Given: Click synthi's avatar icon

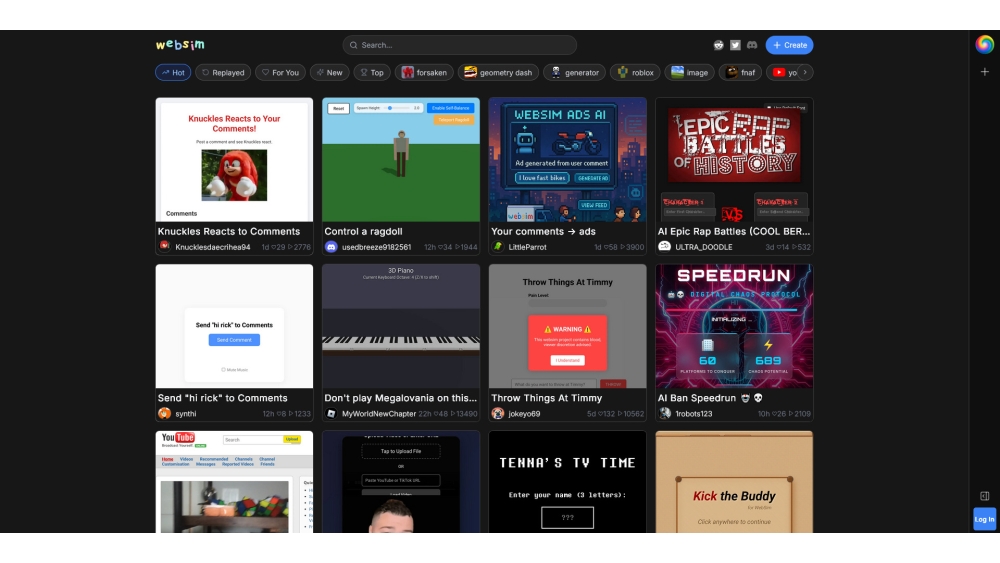Looking at the screenshot, I should coord(165,413).
